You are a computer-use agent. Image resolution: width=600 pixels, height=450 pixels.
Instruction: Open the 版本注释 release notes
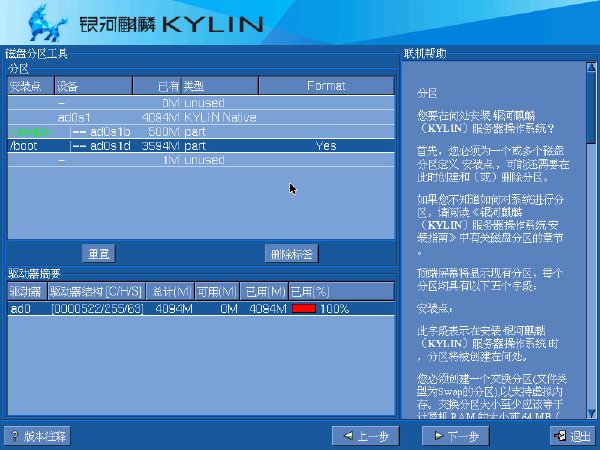pyautogui.click(x=37, y=436)
